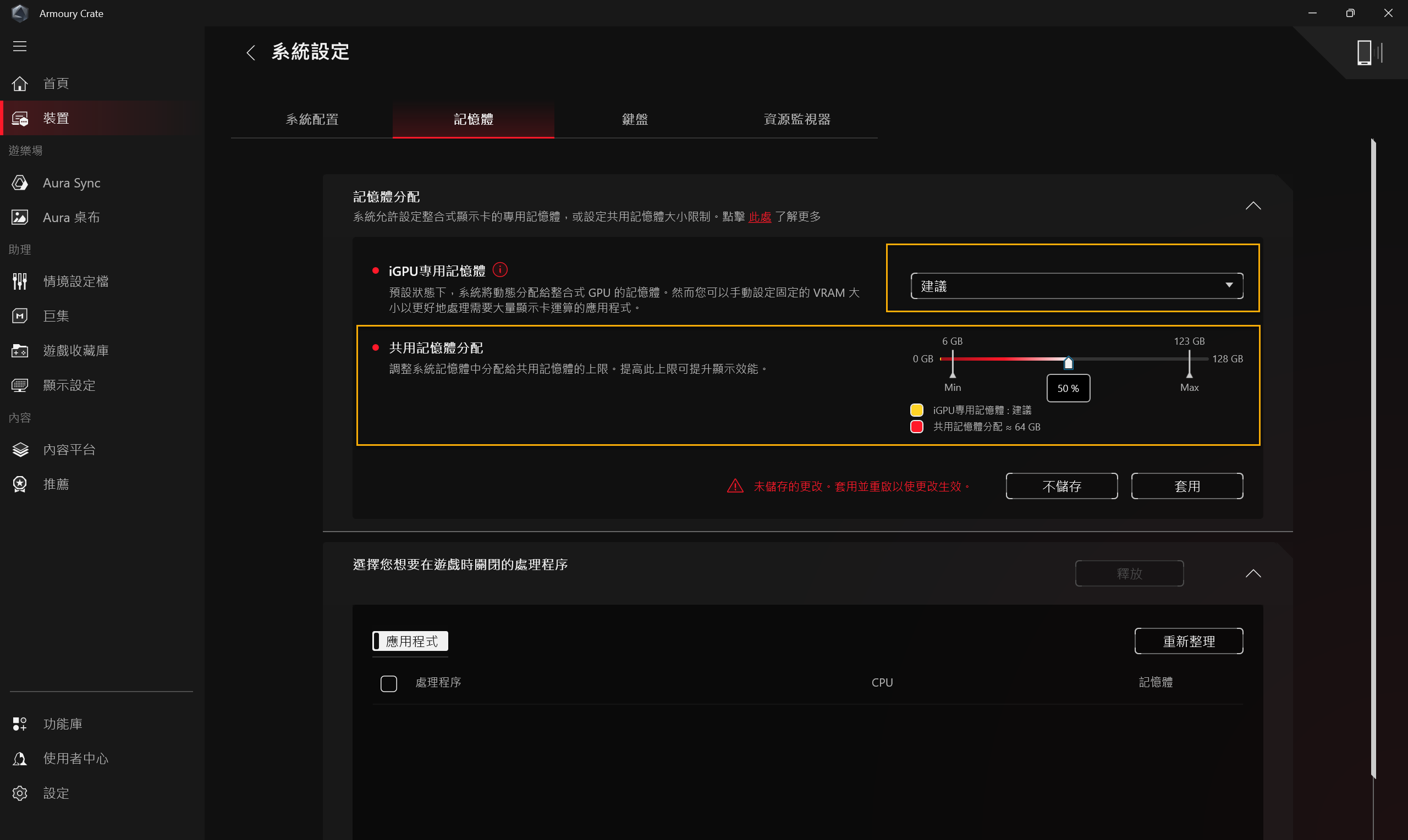Open 遊戲收藏庫 game library icon

tap(20, 351)
